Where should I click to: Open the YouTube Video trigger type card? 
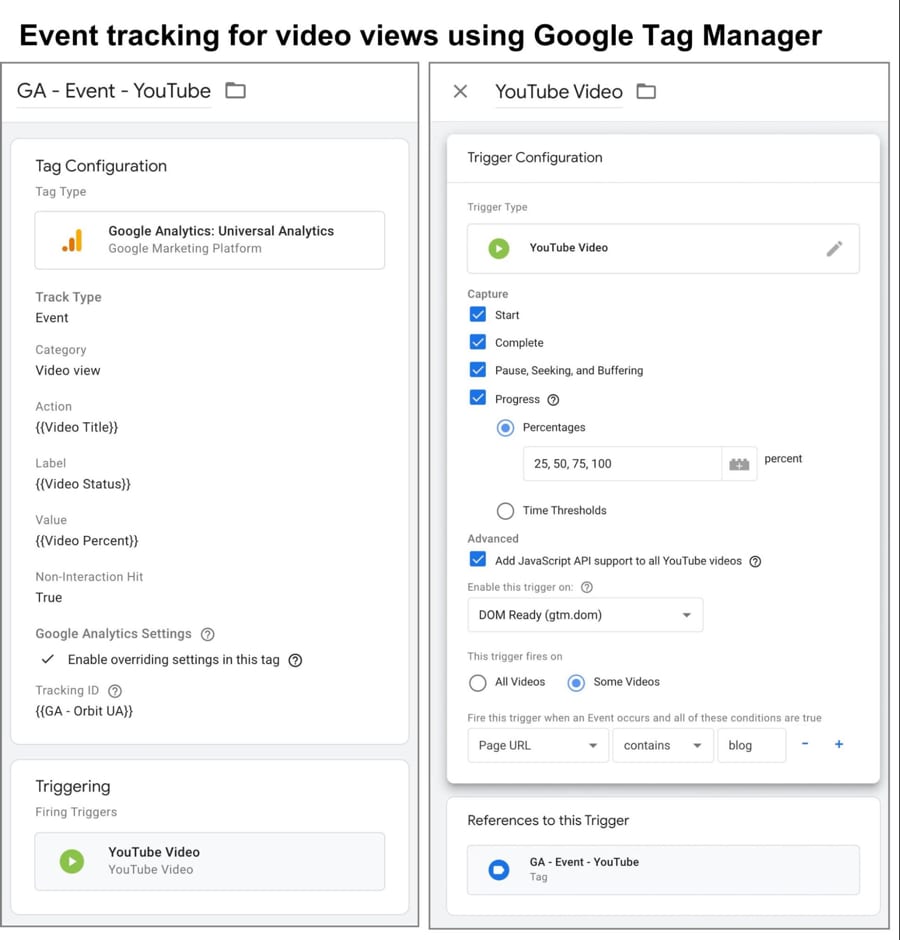(663, 249)
